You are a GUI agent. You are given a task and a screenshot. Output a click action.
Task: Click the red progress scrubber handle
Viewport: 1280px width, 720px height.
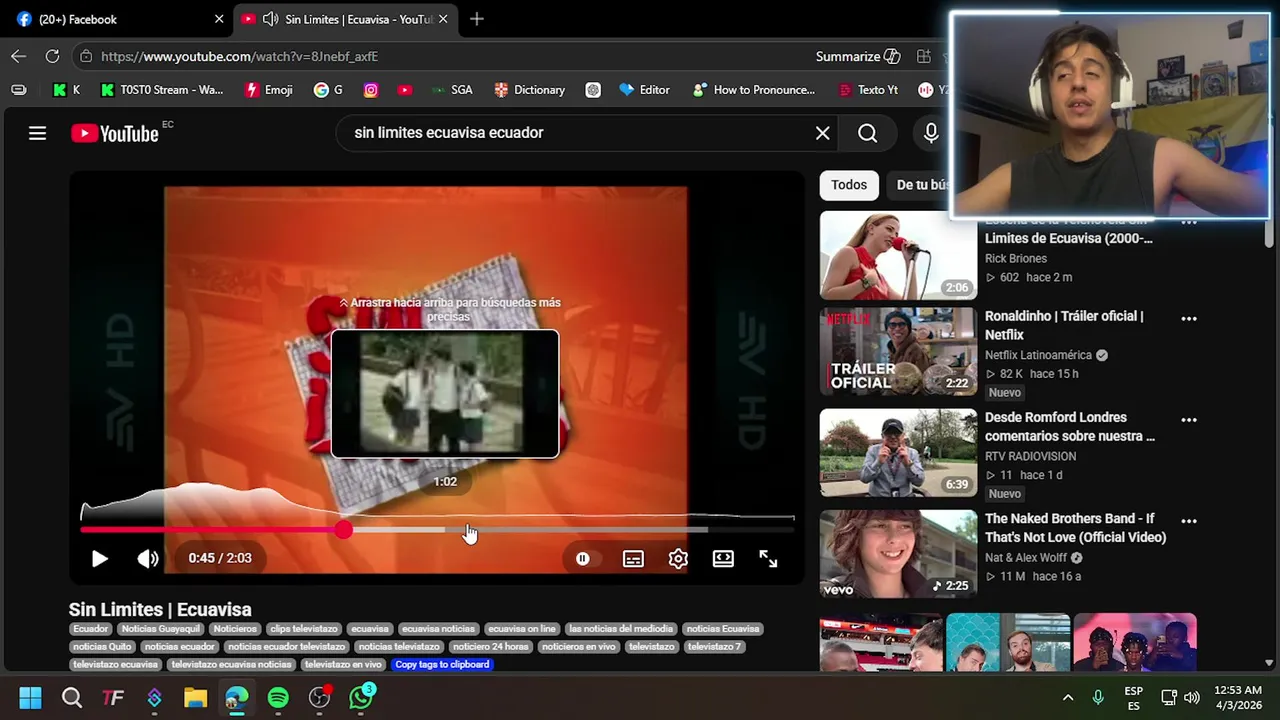click(343, 530)
